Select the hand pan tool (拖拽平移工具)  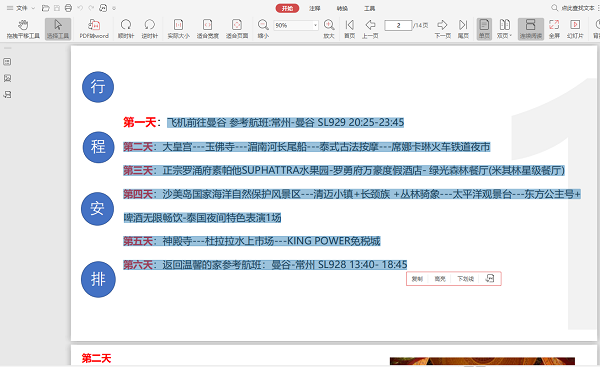(x=23, y=29)
